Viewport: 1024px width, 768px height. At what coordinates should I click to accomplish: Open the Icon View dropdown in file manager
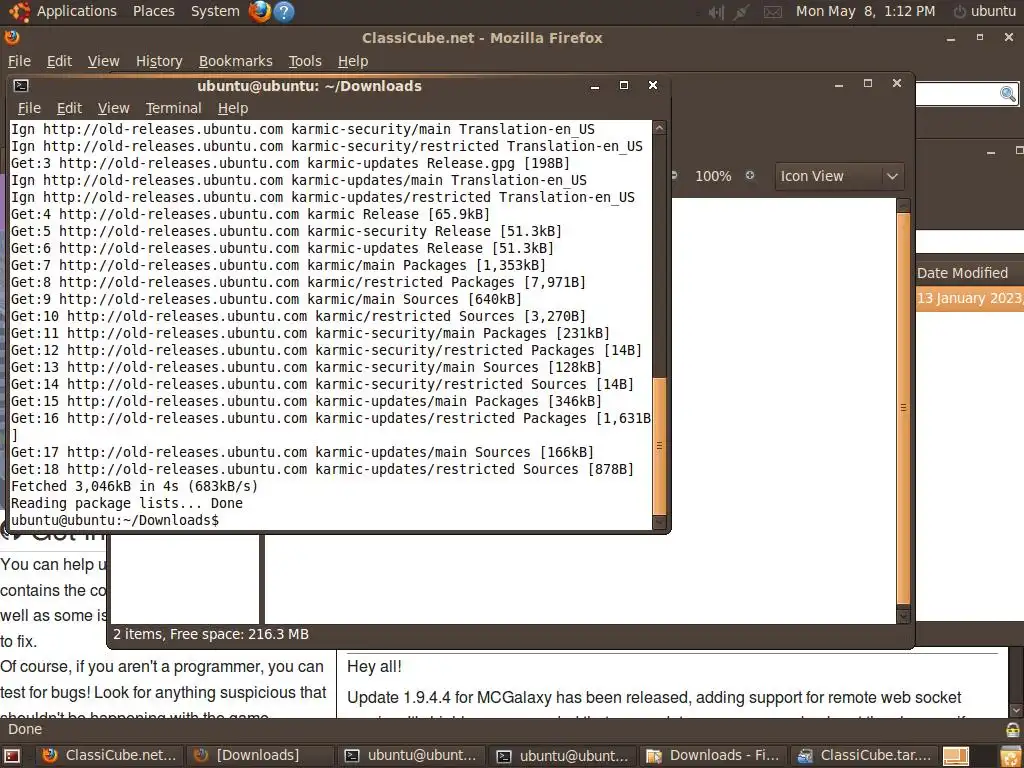point(839,176)
